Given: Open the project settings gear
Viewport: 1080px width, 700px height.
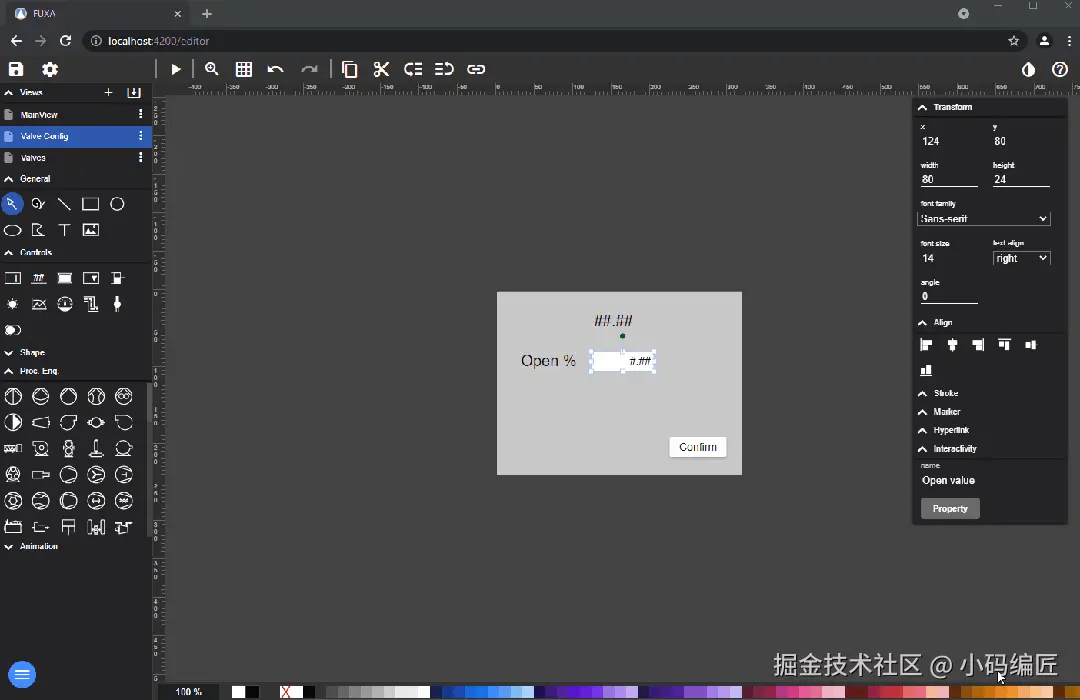Looking at the screenshot, I should (x=50, y=69).
